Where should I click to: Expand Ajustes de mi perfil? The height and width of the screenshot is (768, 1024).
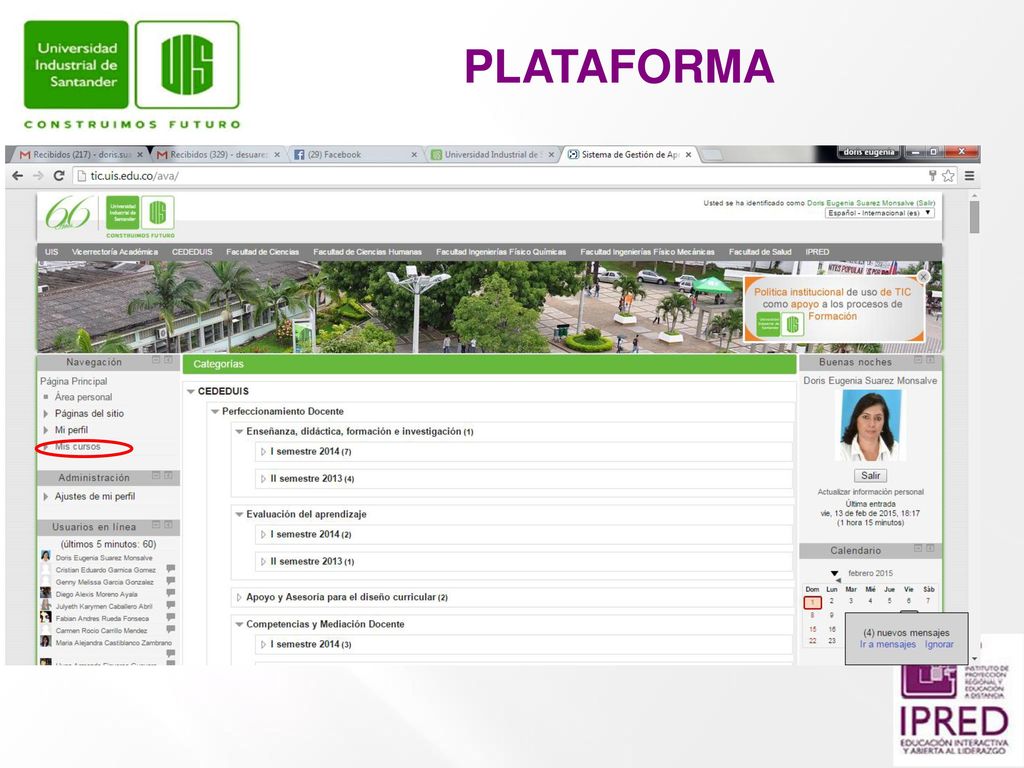pos(46,496)
